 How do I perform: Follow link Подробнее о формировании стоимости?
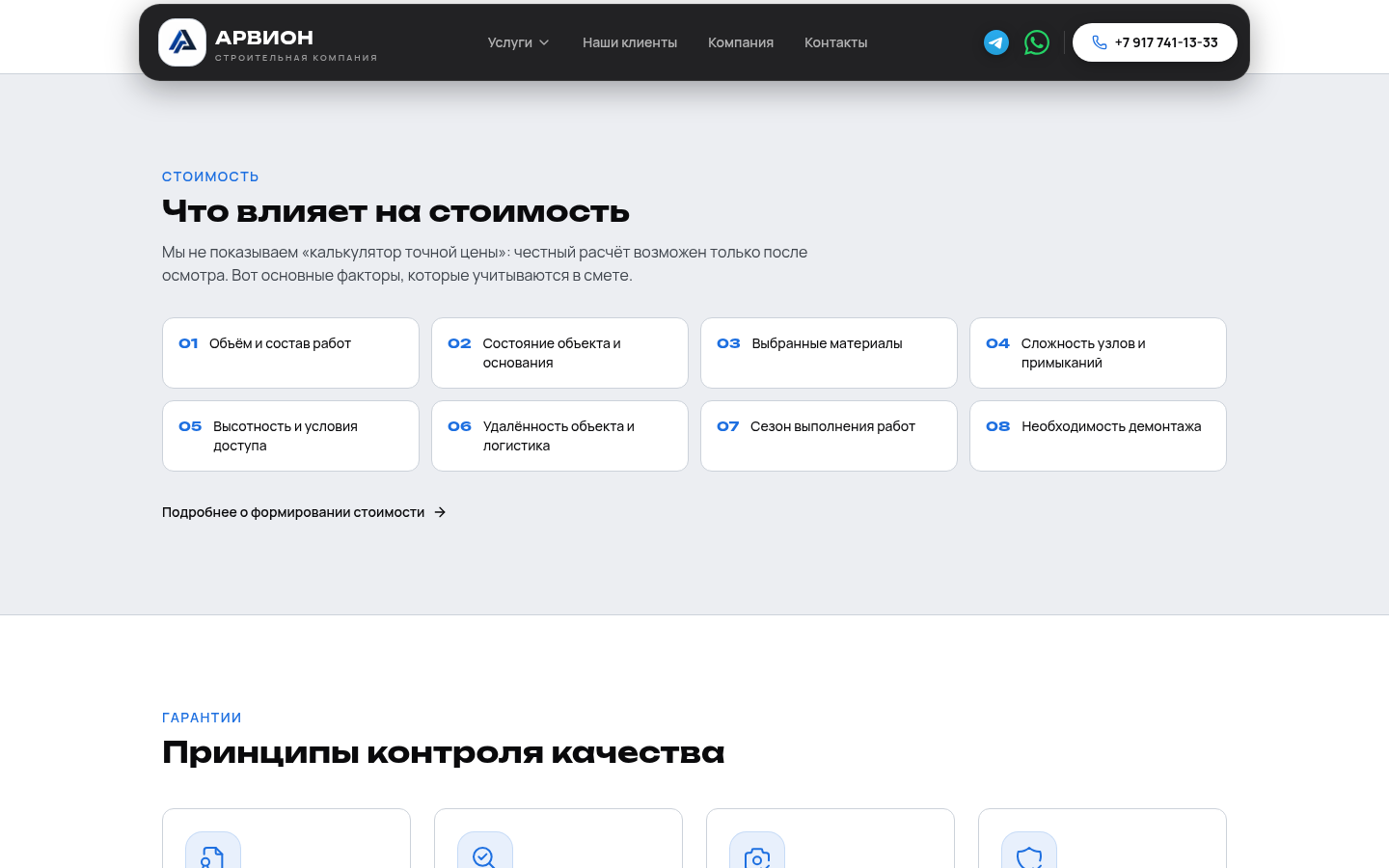click(304, 512)
